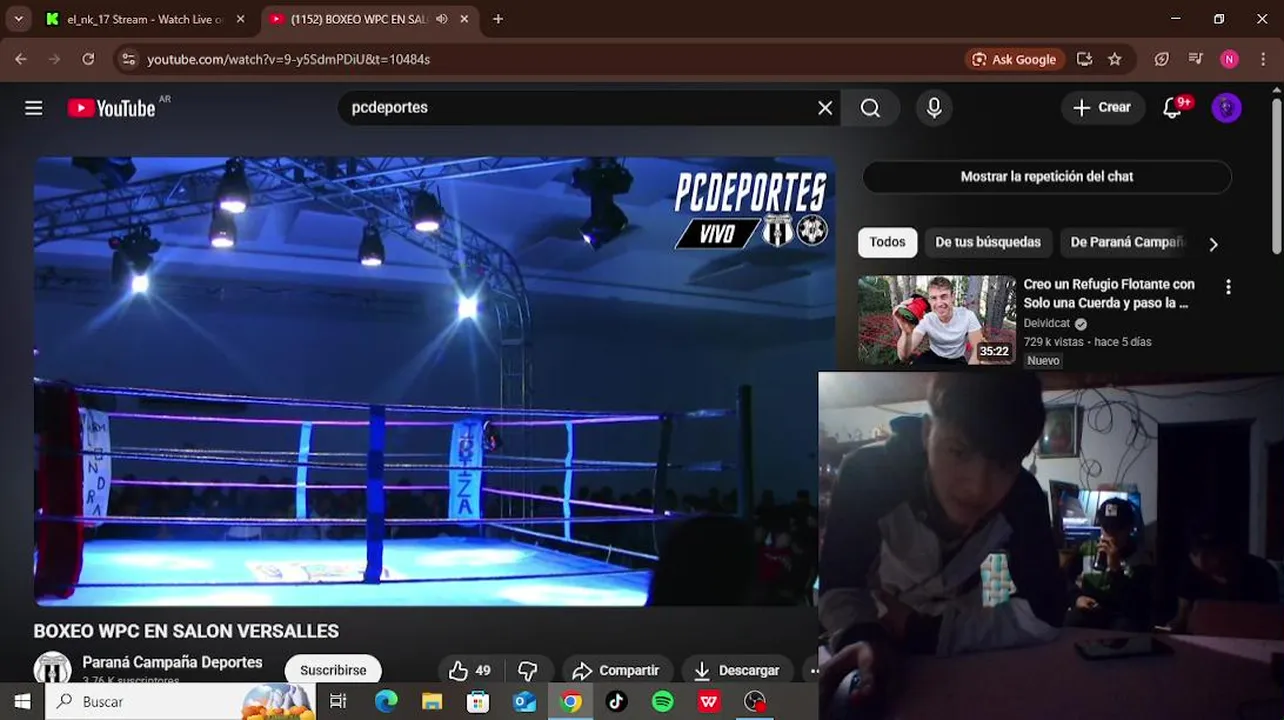Screen dimensions: 1284x720
Task: Open the Delvidcat channel link
Action: coord(1047,324)
